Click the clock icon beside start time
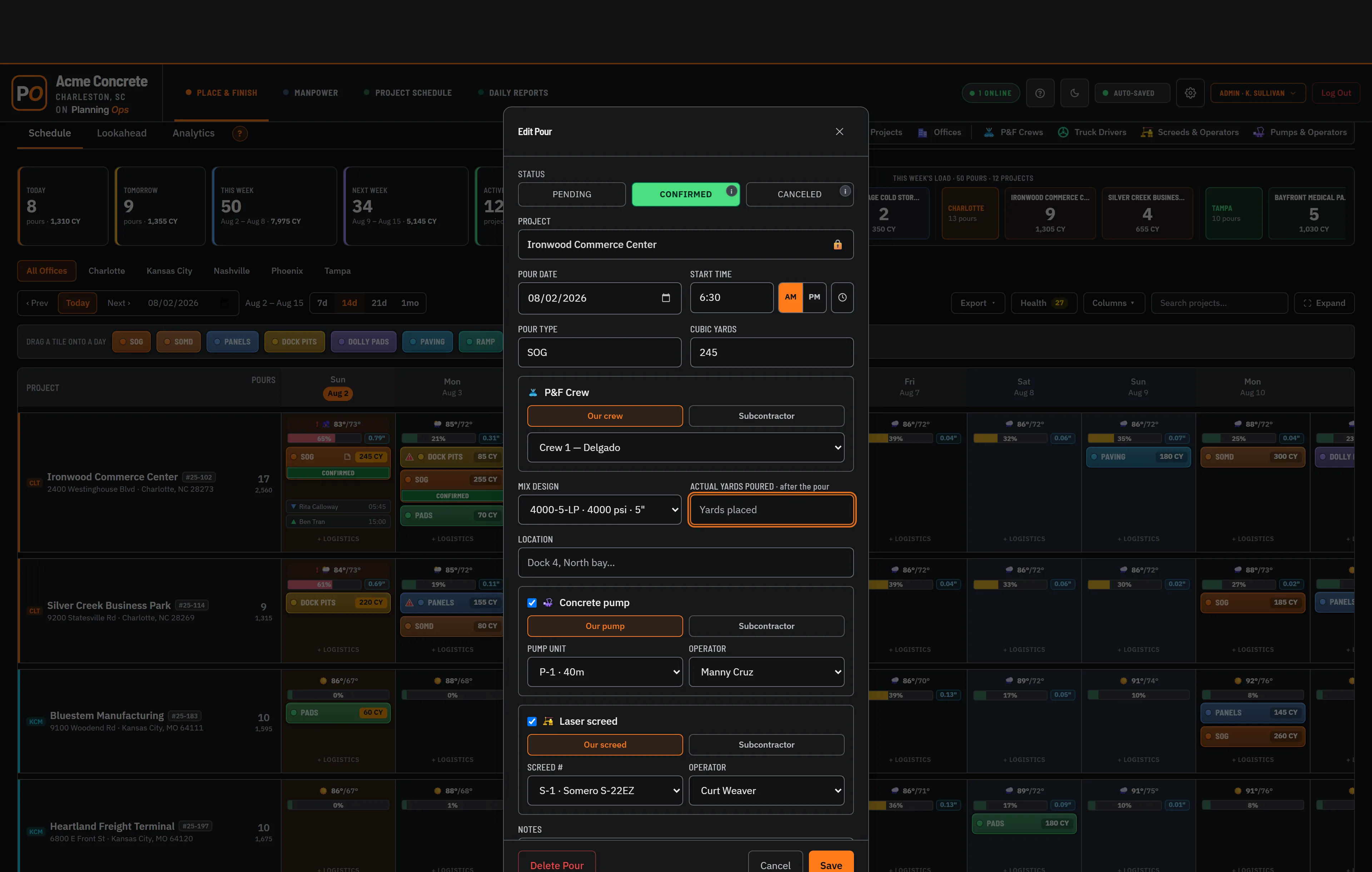Screen dimensions: 1372x872 point(842,297)
